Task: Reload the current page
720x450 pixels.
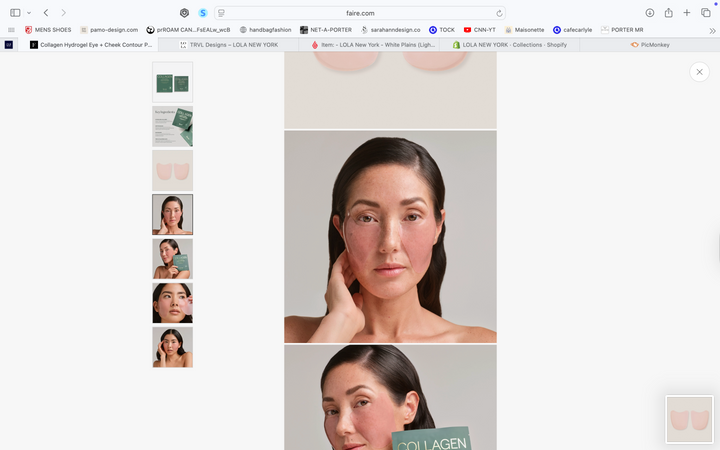Action: click(499, 13)
